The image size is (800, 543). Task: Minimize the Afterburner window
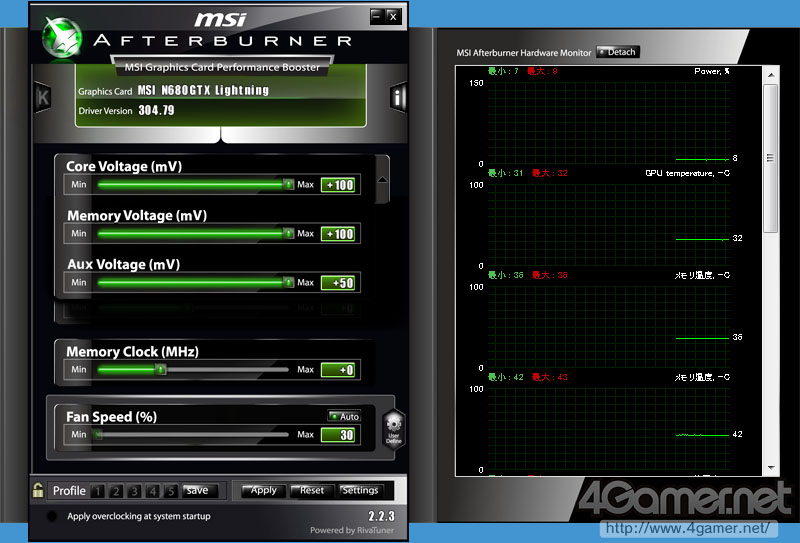(376, 16)
